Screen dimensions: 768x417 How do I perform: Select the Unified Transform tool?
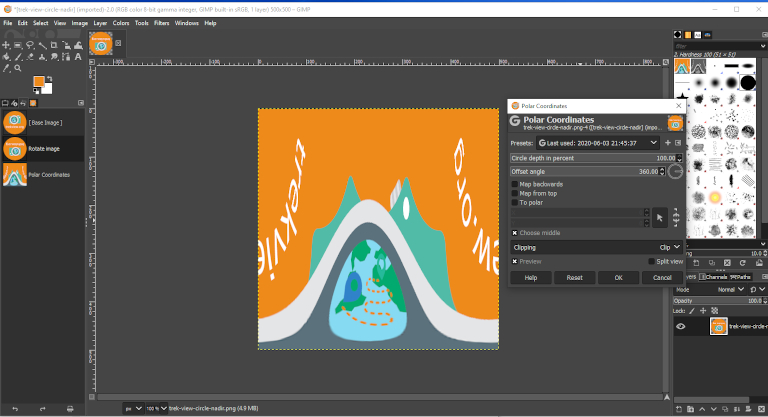pyautogui.click(x=66, y=46)
